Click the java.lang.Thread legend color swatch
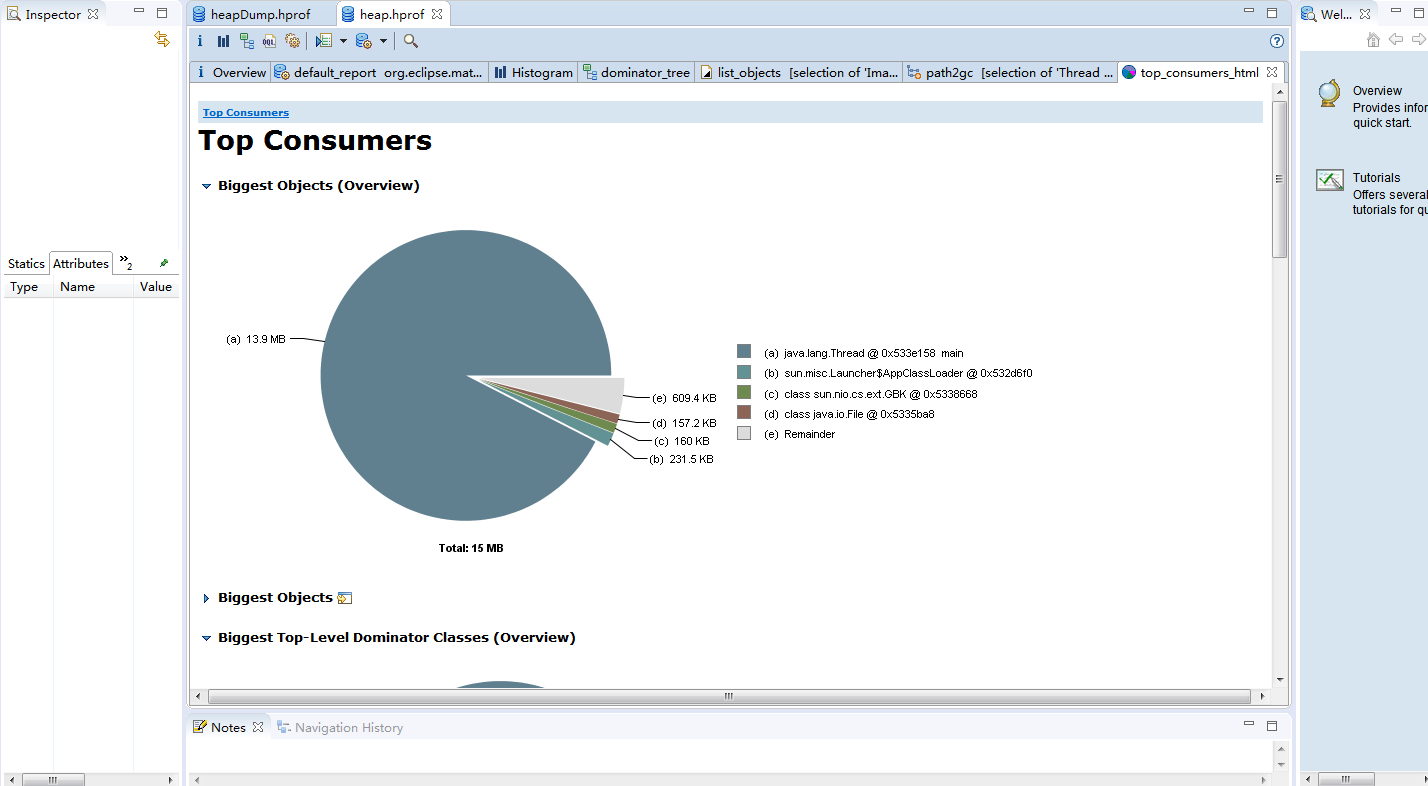The image size is (1428, 786). tap(743, 351)
